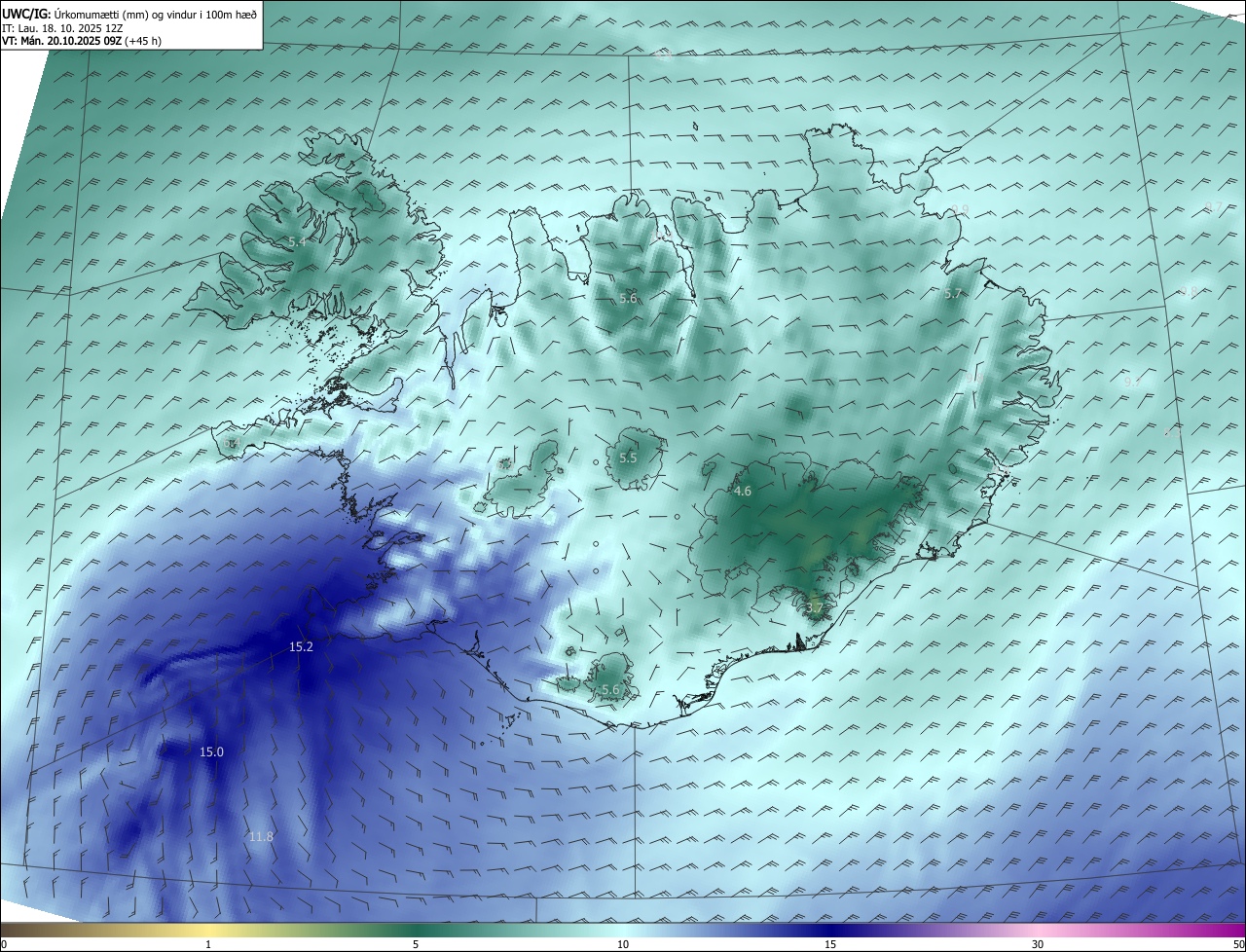Click the 'VT: Mán. 20.10.2025 09Z (+45 h)' line
1246x952 pixels.
pos(82,41)
